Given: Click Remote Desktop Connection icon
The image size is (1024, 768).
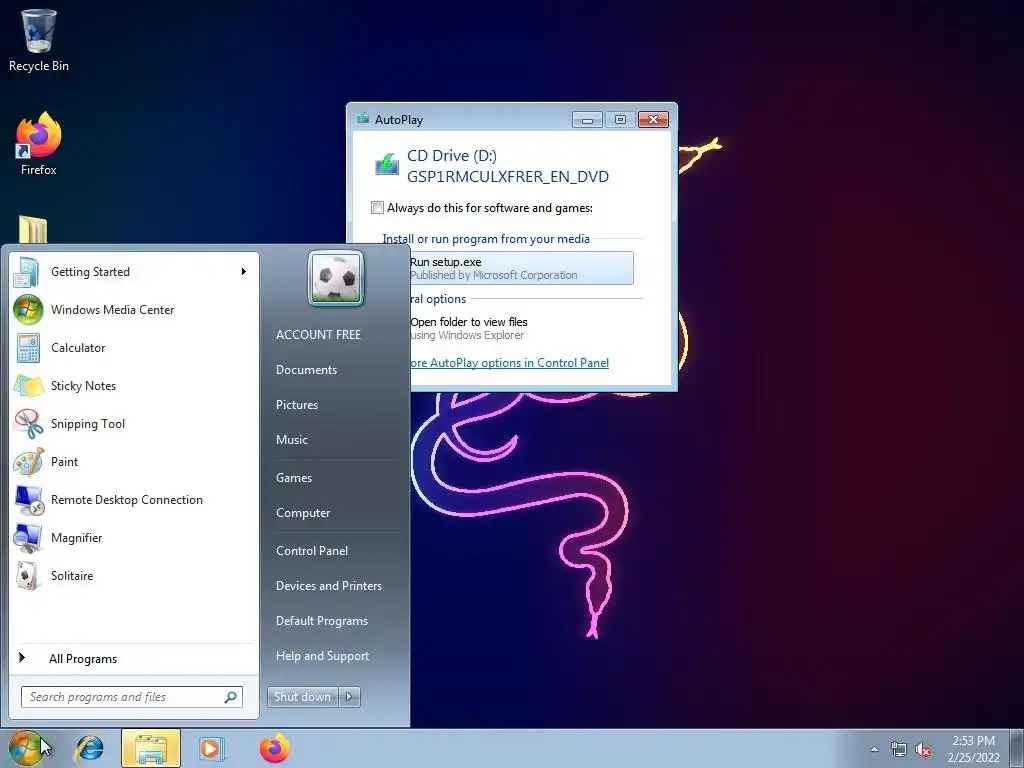Looking at the screenshot, I should (x=28, y=500).
